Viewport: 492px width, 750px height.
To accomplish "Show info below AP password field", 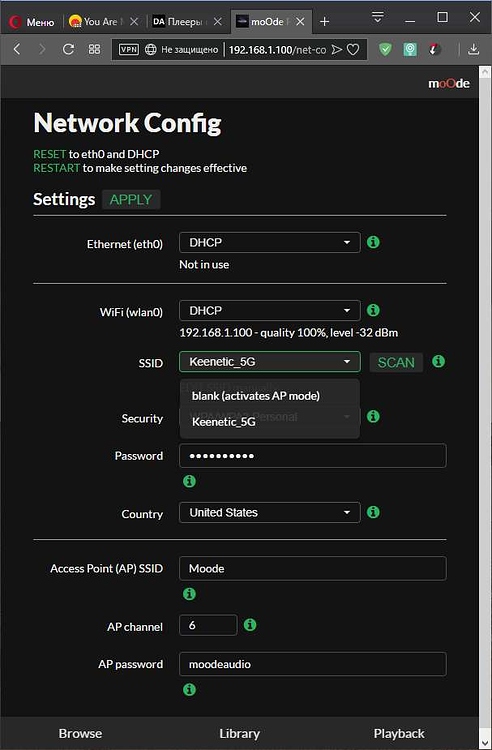I will 189,689.
